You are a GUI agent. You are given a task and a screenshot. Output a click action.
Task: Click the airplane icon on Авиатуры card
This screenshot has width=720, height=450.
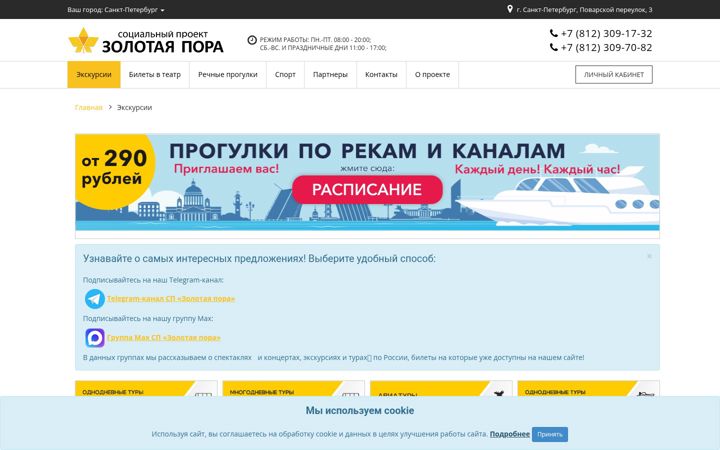click(x=499, y=393)
